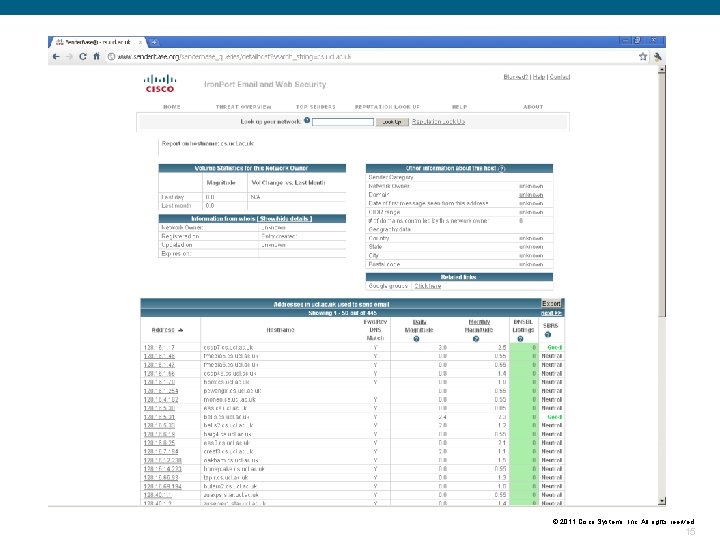720x540 pixels.
Task: Click the help icon under SBRS
Action: (x=548, y=335)
